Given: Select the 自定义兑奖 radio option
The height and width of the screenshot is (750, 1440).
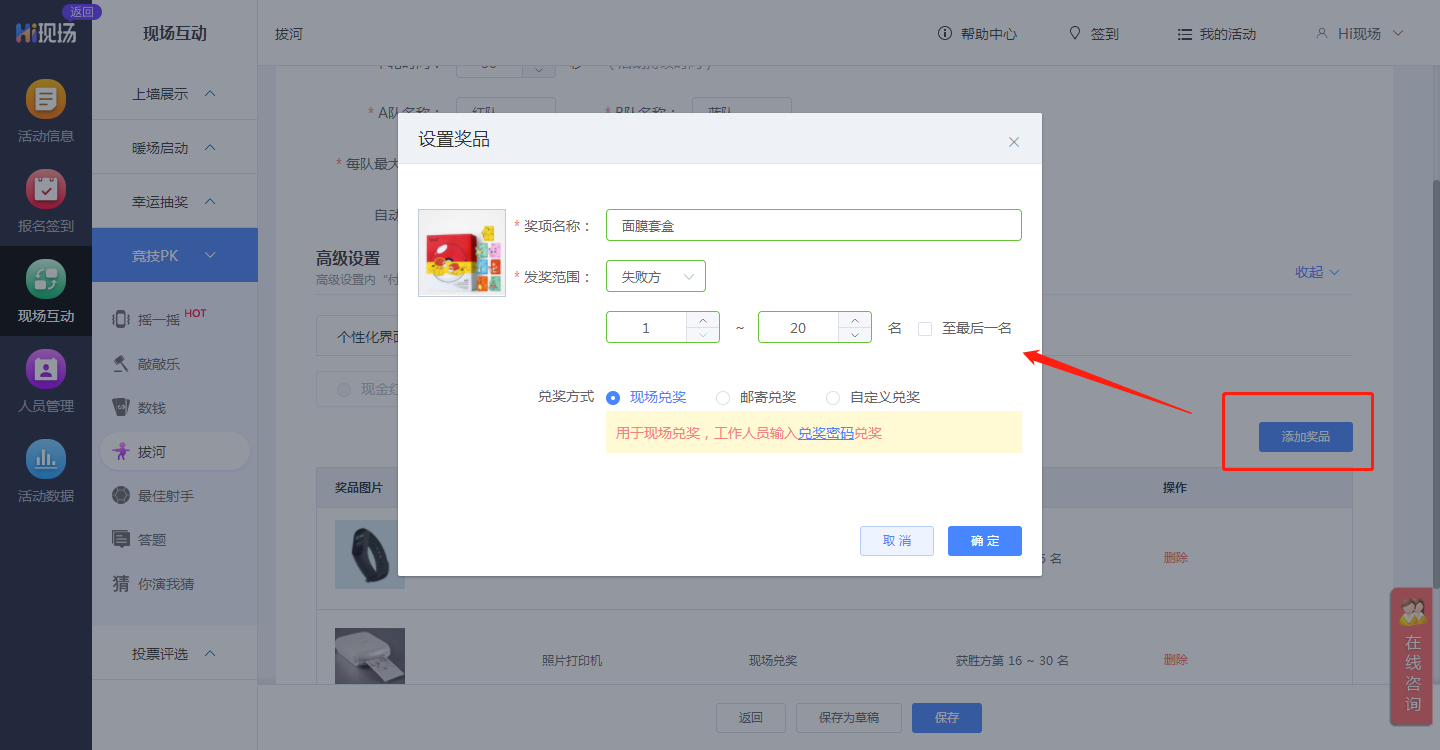Looking at the screenshot, I should 833,397.
